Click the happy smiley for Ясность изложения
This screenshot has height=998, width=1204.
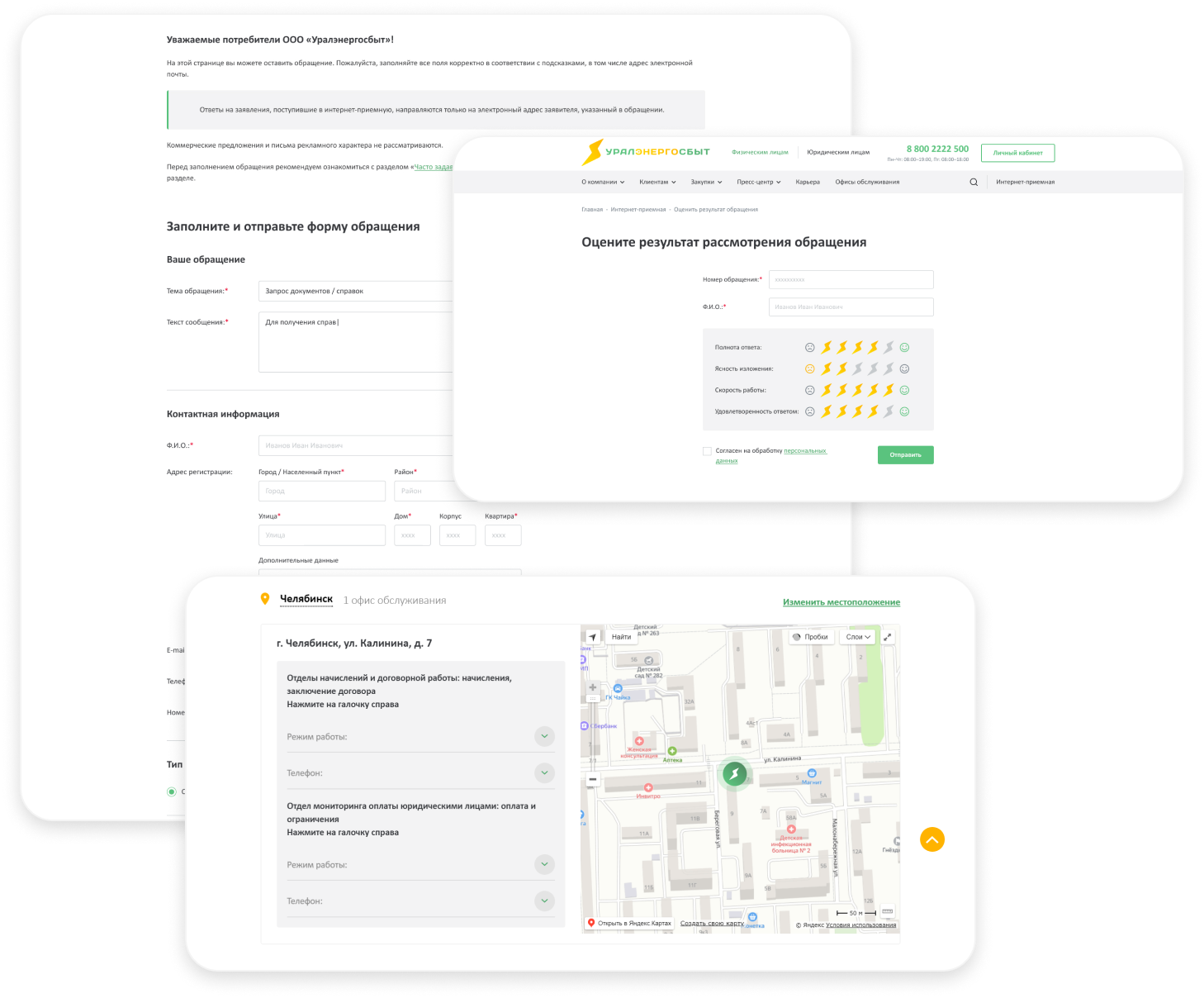point(904,369)
